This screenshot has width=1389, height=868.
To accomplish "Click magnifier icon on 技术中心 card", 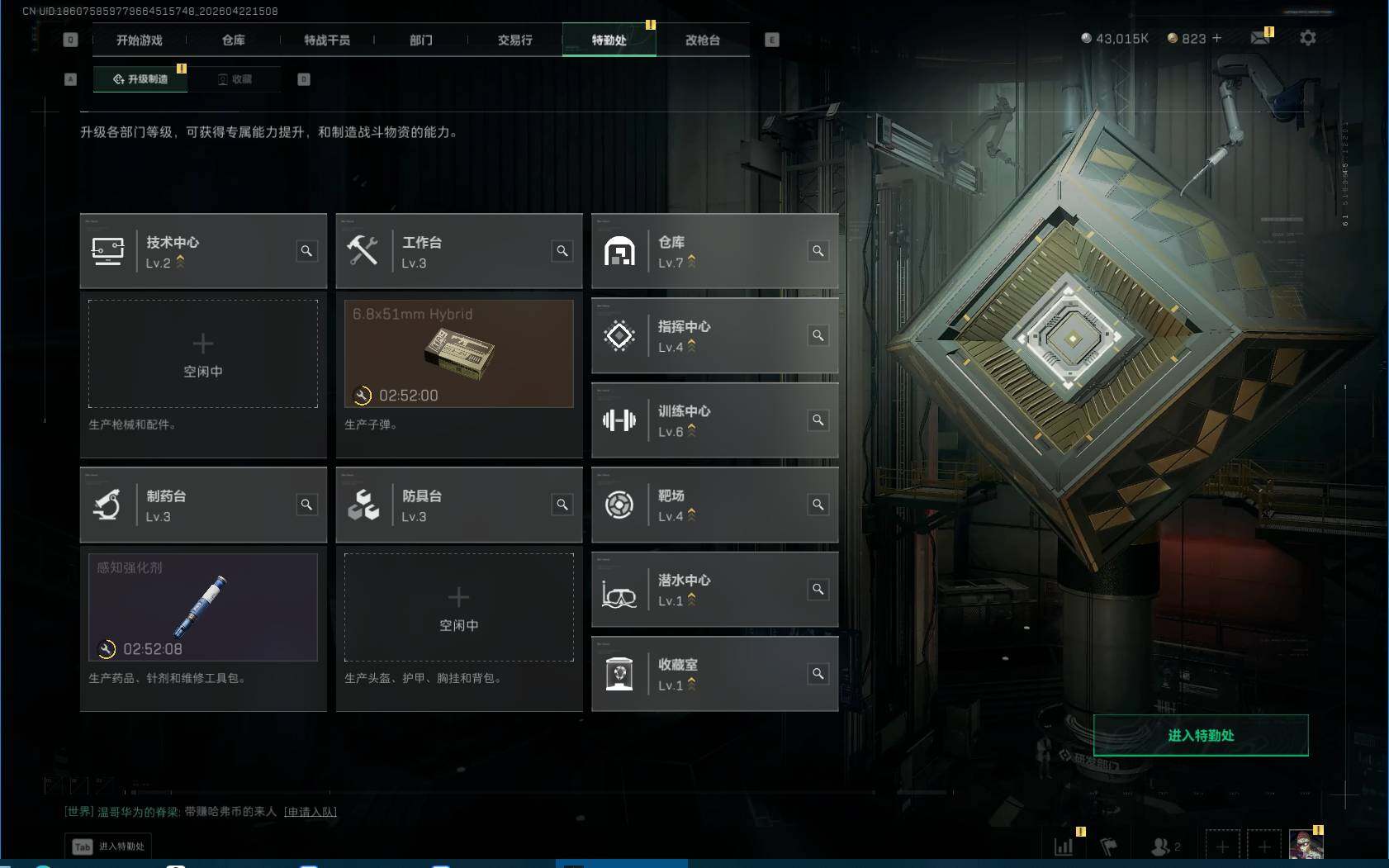I will [306, 251].
